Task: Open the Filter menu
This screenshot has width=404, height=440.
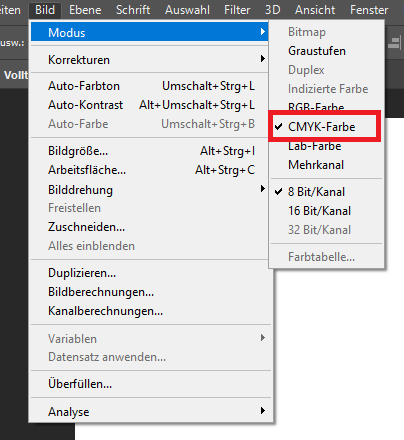Action: (x=237, y=10)
